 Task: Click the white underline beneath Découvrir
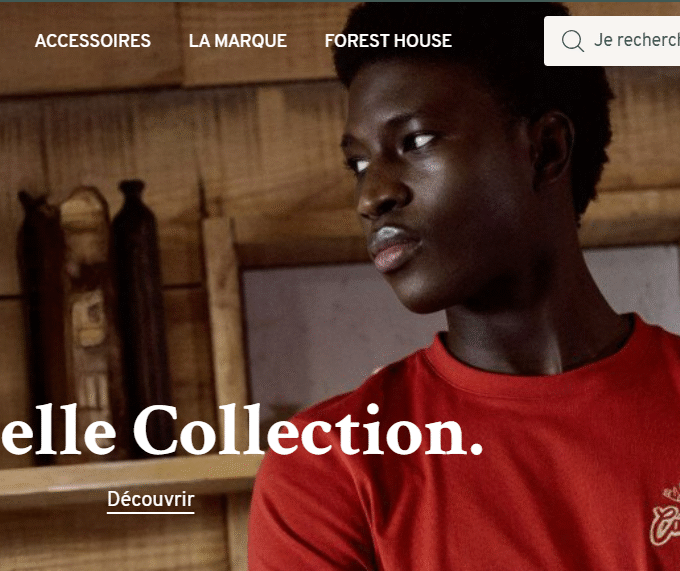(150, 512)
